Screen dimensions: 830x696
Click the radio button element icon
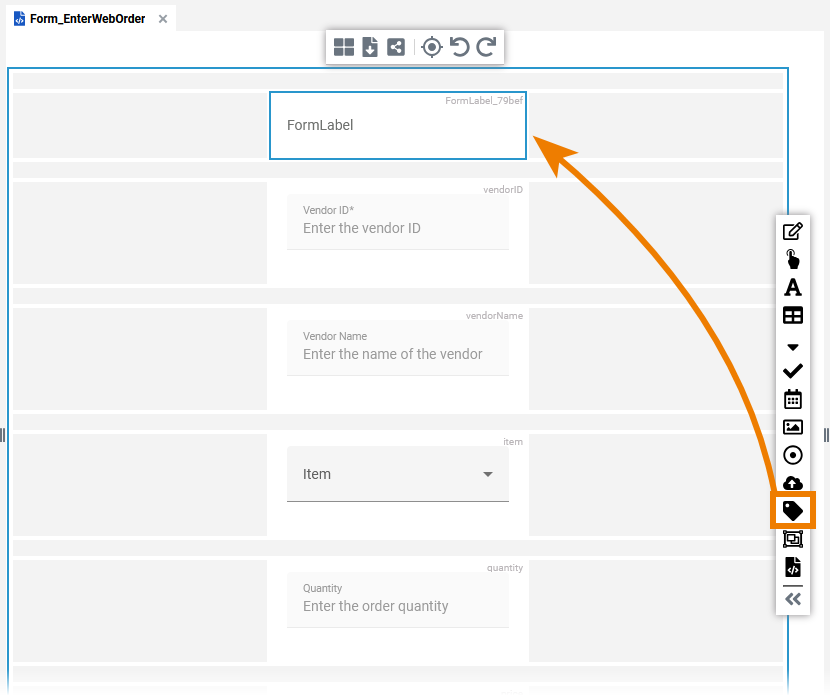tap(793, 455)
